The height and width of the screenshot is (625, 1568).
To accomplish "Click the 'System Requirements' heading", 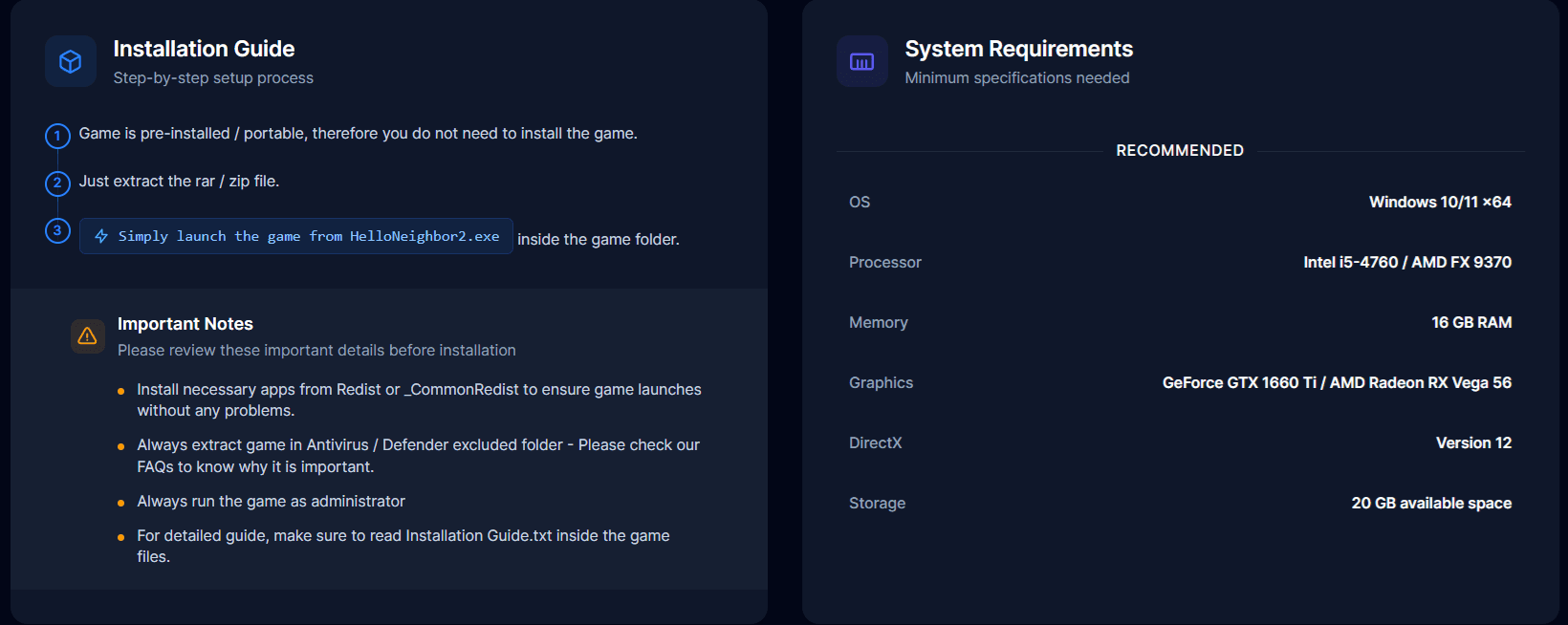I will point(1019,49).
